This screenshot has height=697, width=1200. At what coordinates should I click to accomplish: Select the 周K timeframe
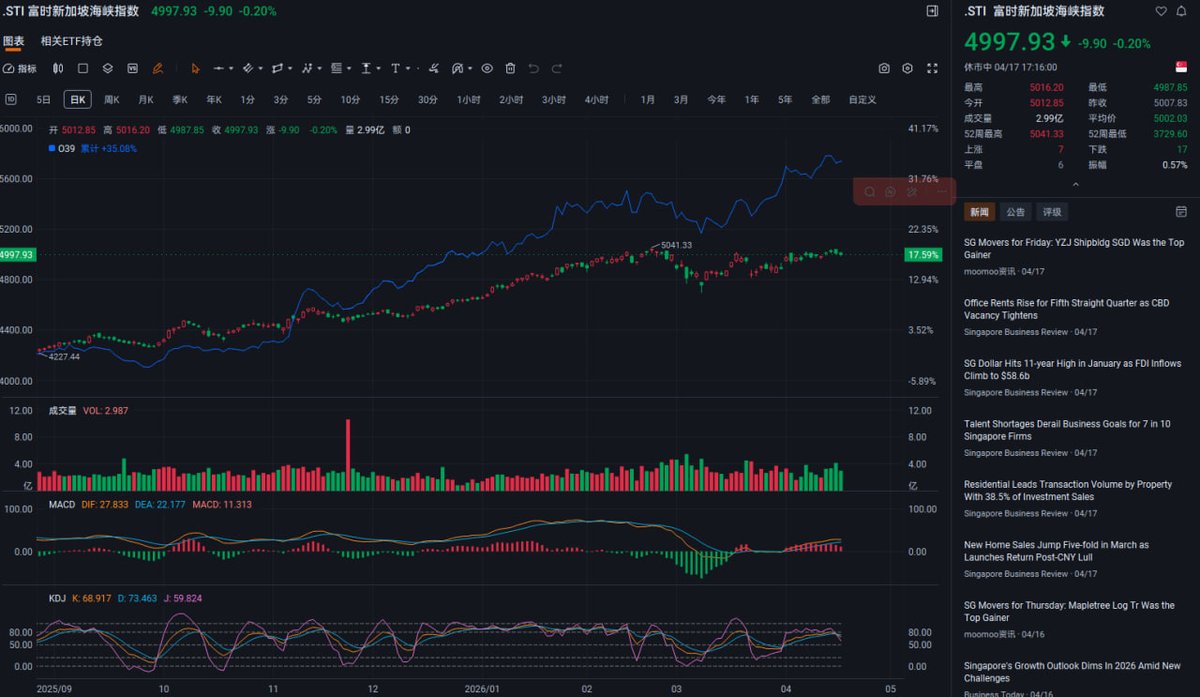point(112,99)
